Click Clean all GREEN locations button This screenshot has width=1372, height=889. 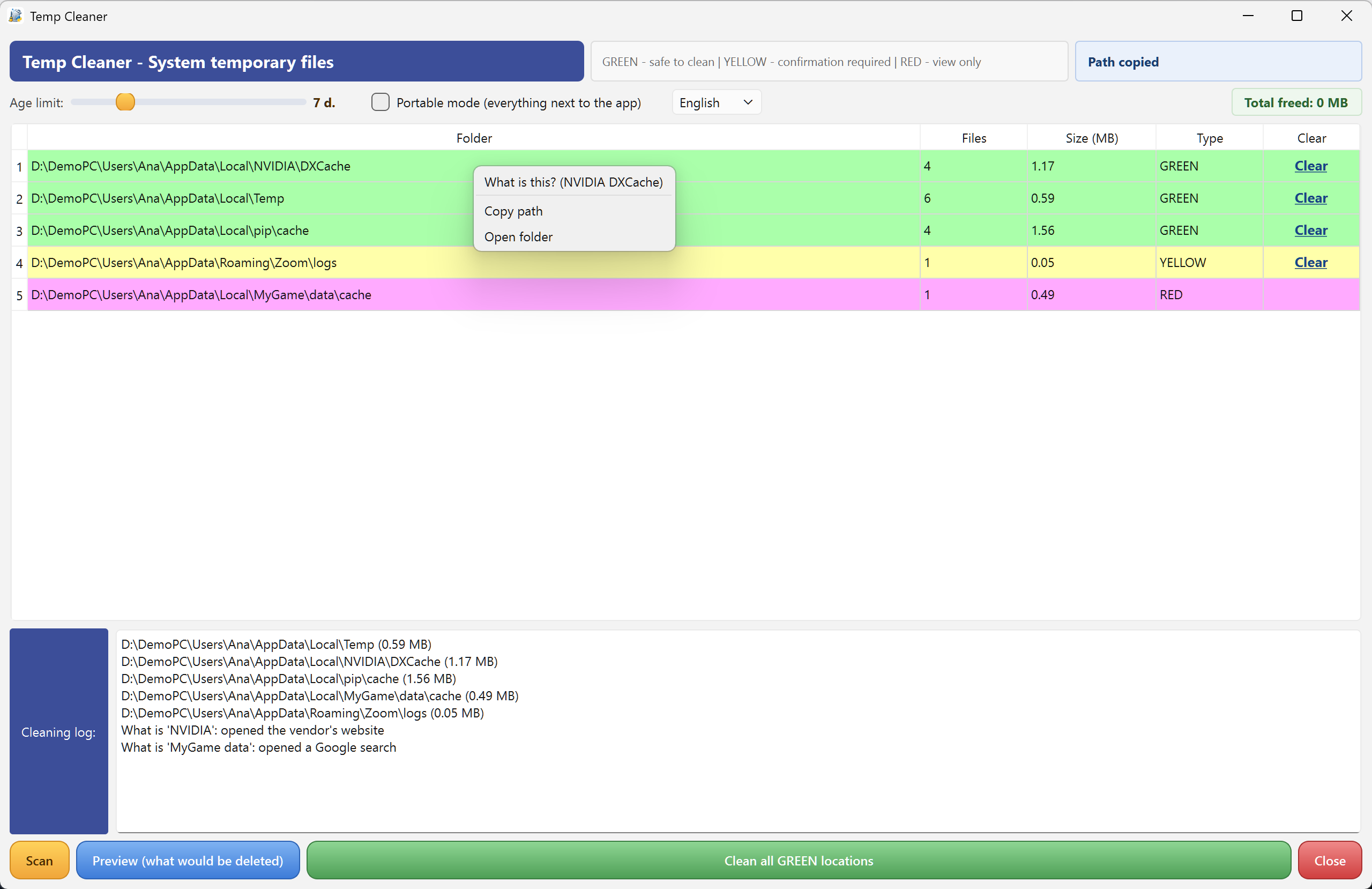click(799, 860)
